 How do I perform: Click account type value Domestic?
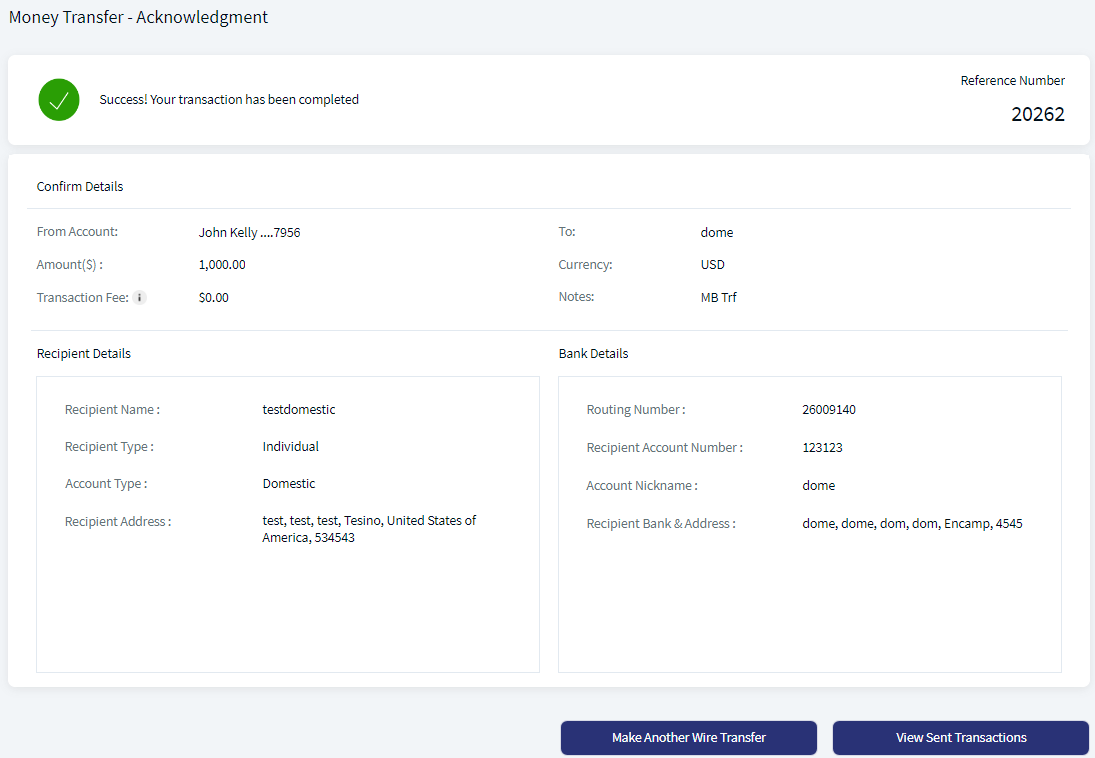[x=288, y=483]
